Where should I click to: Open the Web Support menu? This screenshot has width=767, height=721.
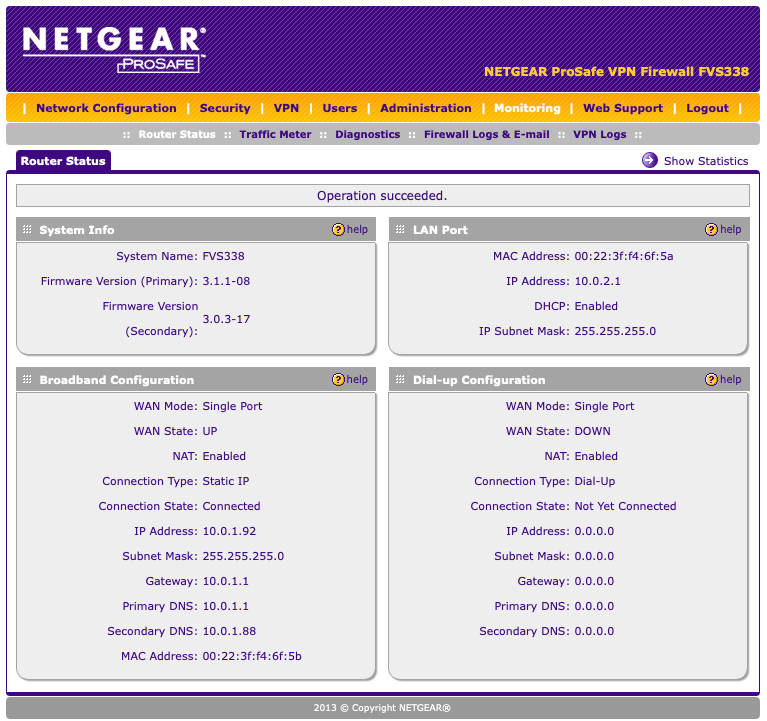point(623,108)
